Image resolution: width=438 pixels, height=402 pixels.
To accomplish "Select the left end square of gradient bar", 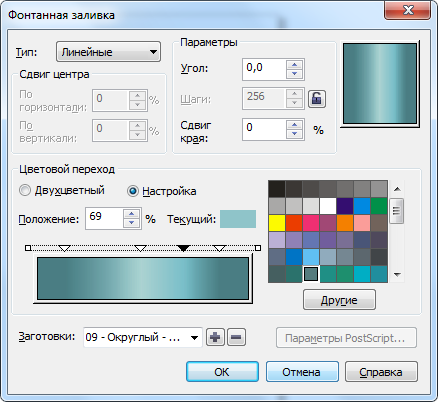I will (x=28, y=248).
